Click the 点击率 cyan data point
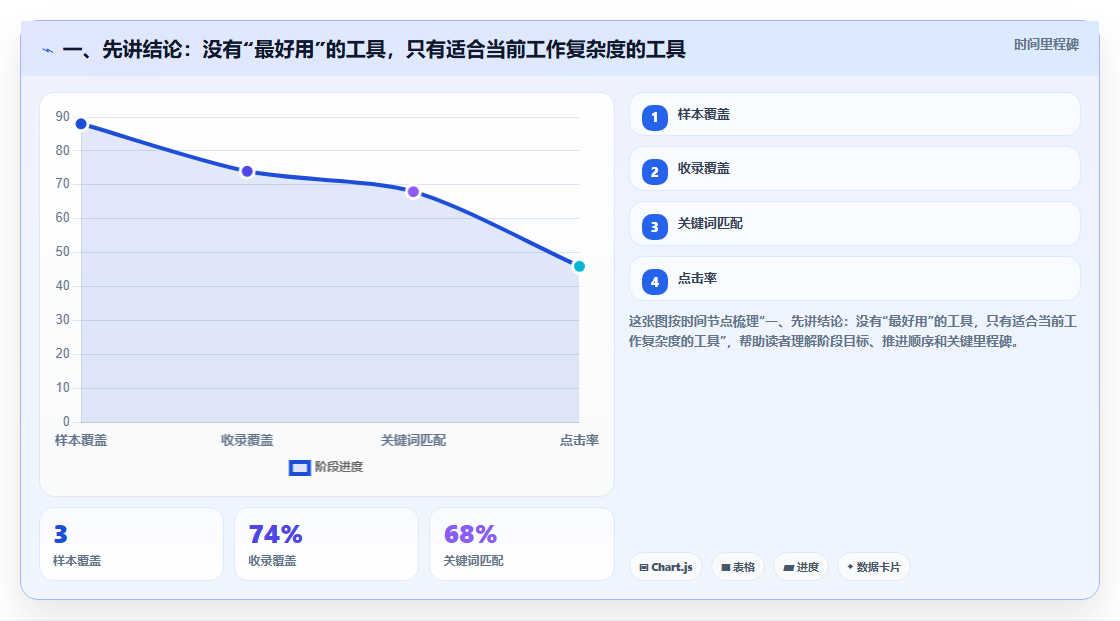The width and height of the screenshot is (1120, 621). (579, 267)
